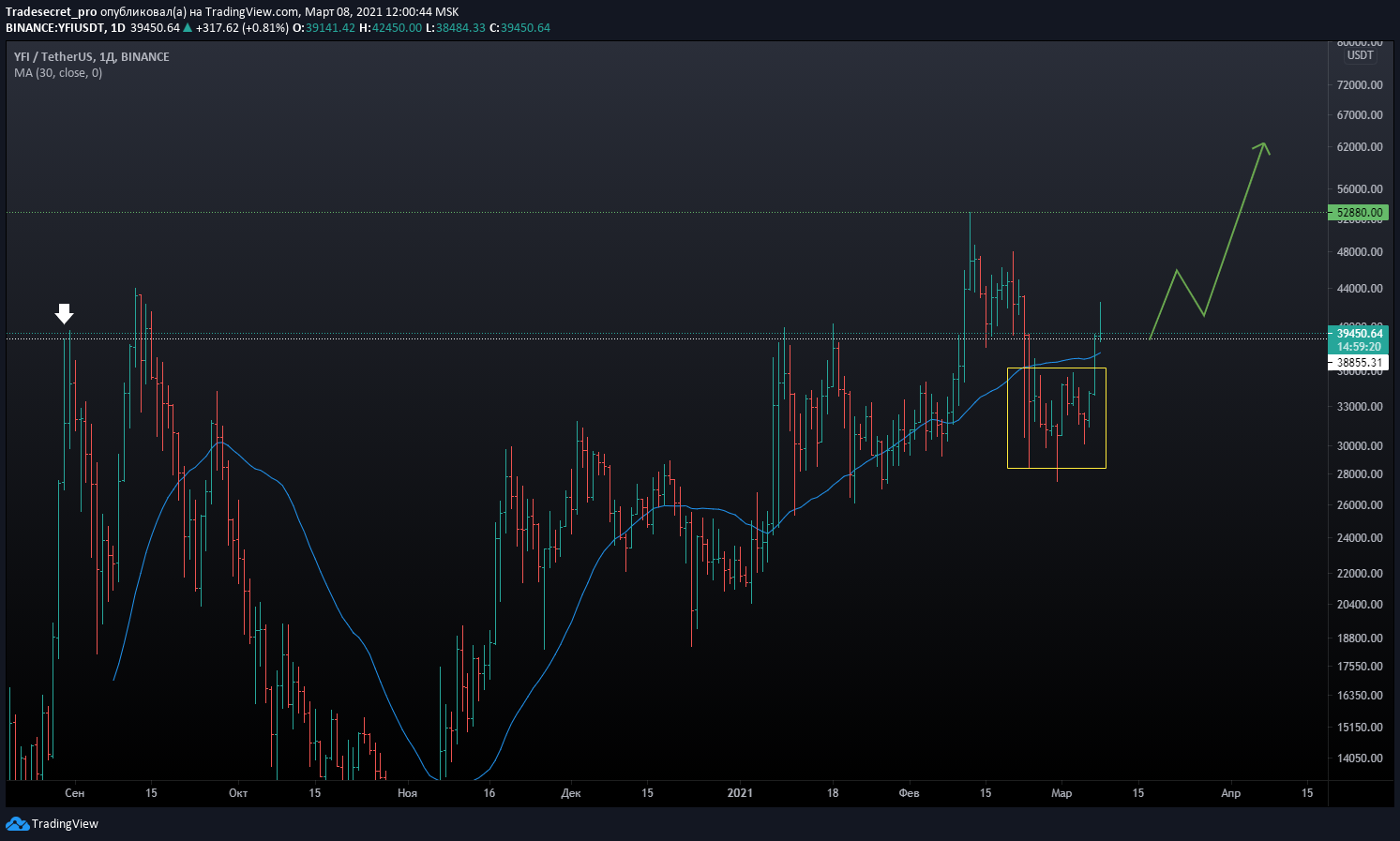Click the 17550.00 price axis label
Image resolution: width=1400 pixels, height=841 pixels.
point(1360,667)
